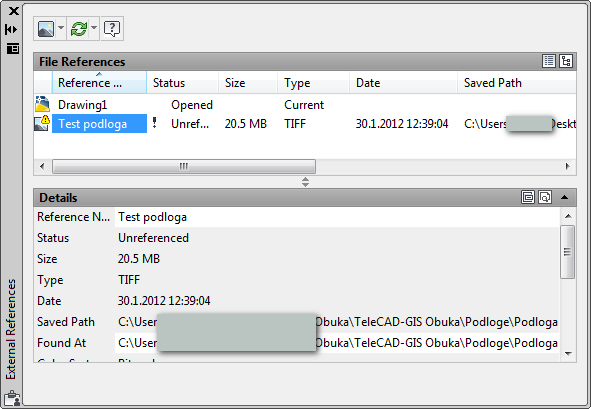Sort by the Reference Name column header
The image size is (591, 409).
pyautogui.click(x=99, y=83)
